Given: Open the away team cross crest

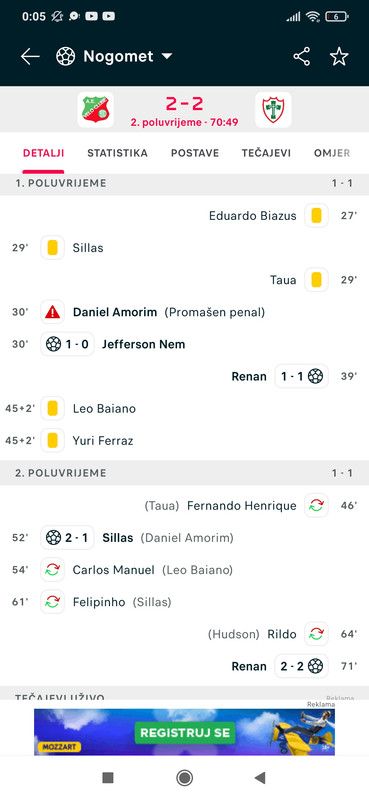Looking at the screenshot, I should click(x=274, y=109).
